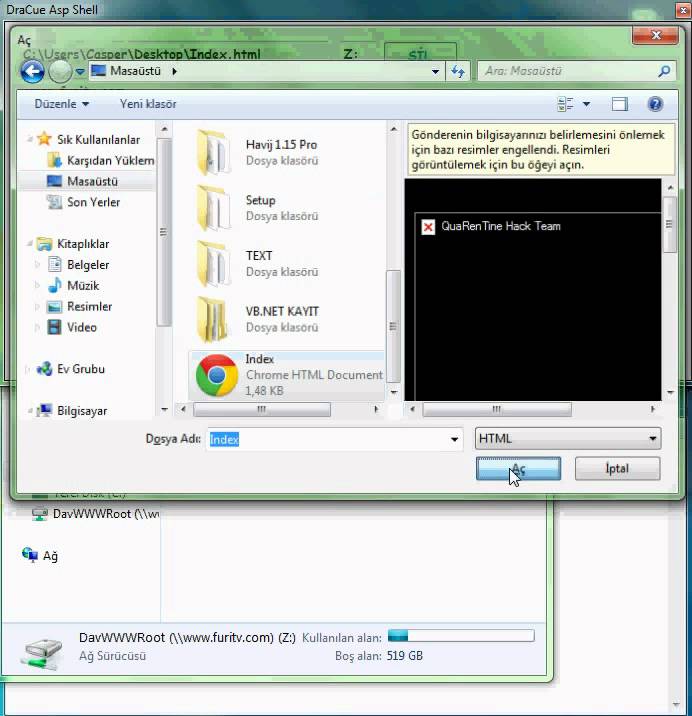Click the network drive icon in details pane
The image size is (692, 716).
42,653
